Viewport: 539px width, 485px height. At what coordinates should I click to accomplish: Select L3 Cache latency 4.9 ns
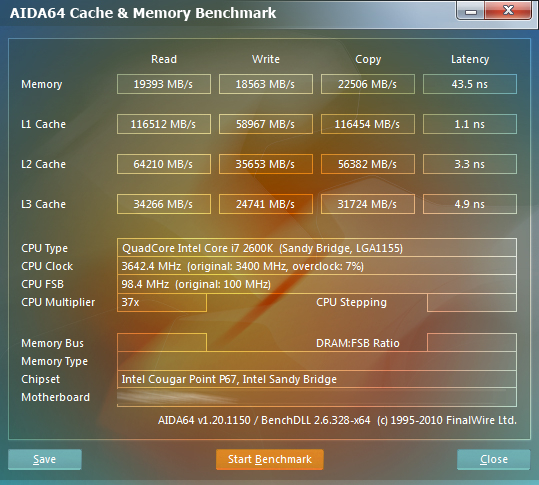[x=470, y=204]
